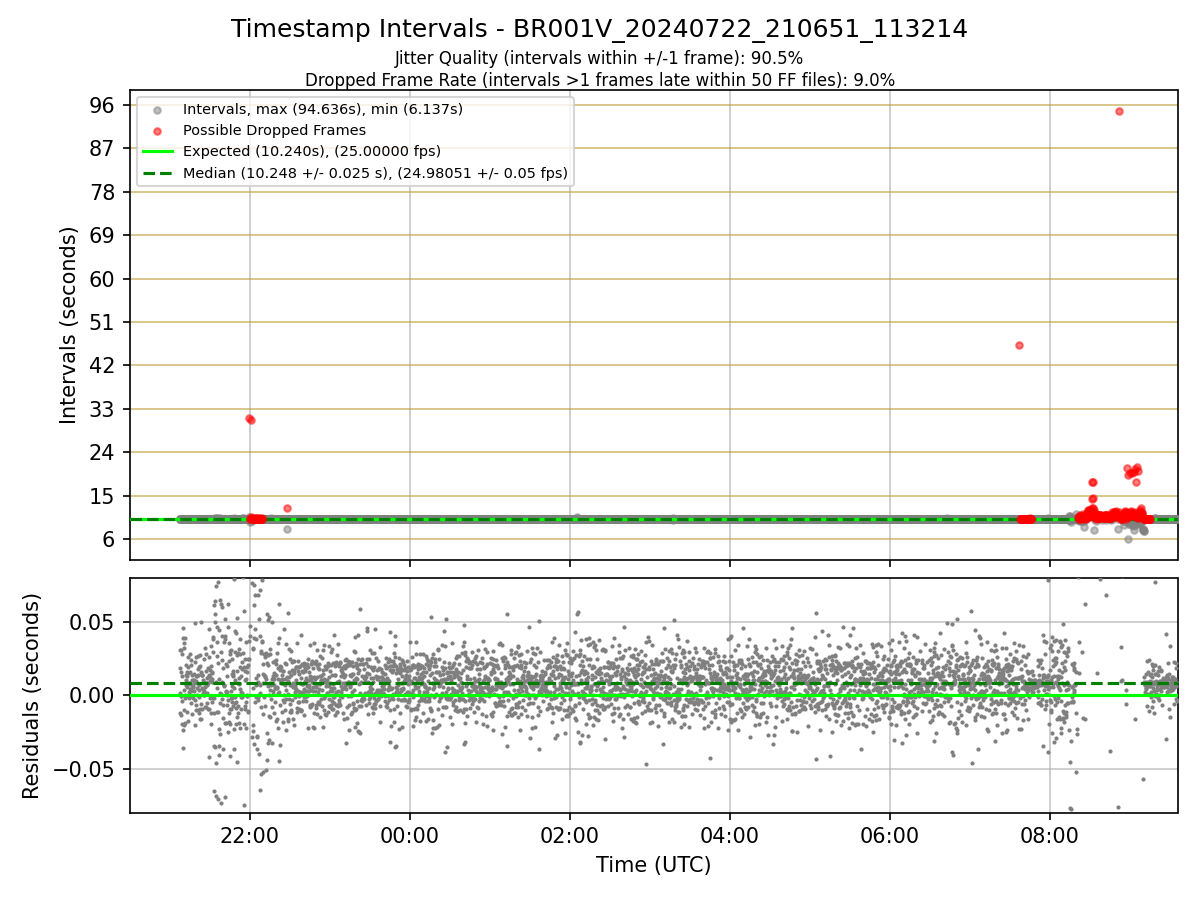This screenshot has height=900, width=1200.
Task: Click the 42 y-axis tick label
Action: point(103,365)
